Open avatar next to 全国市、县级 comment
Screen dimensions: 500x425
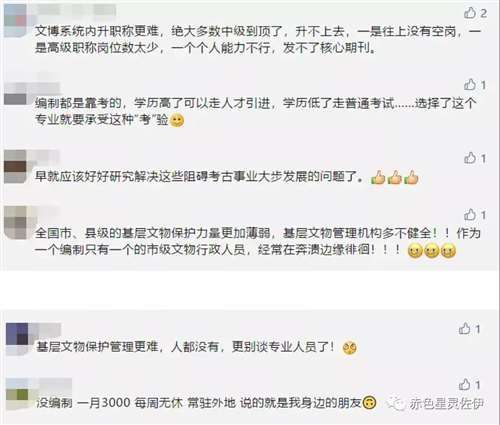coord(15,223)
